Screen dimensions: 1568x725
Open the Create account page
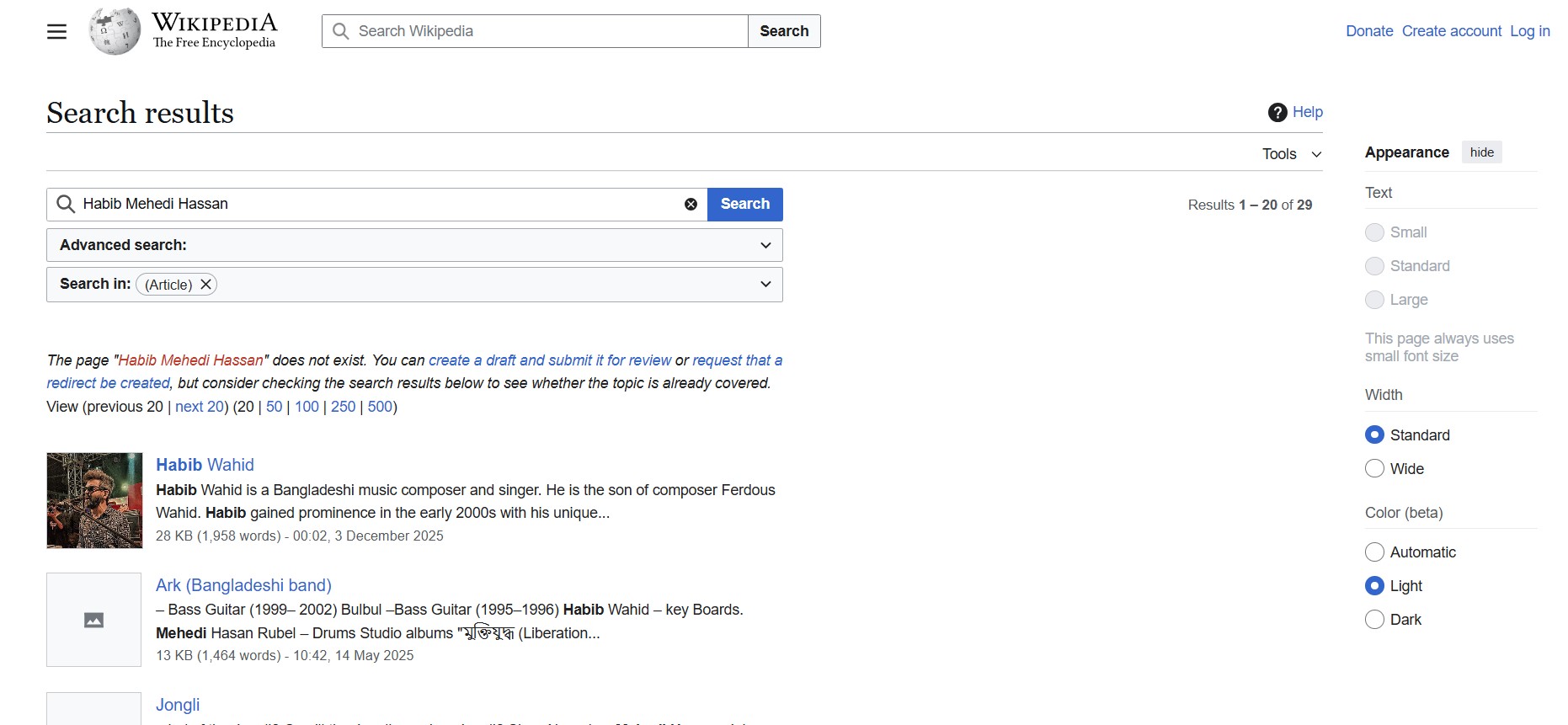point(1451,31)
